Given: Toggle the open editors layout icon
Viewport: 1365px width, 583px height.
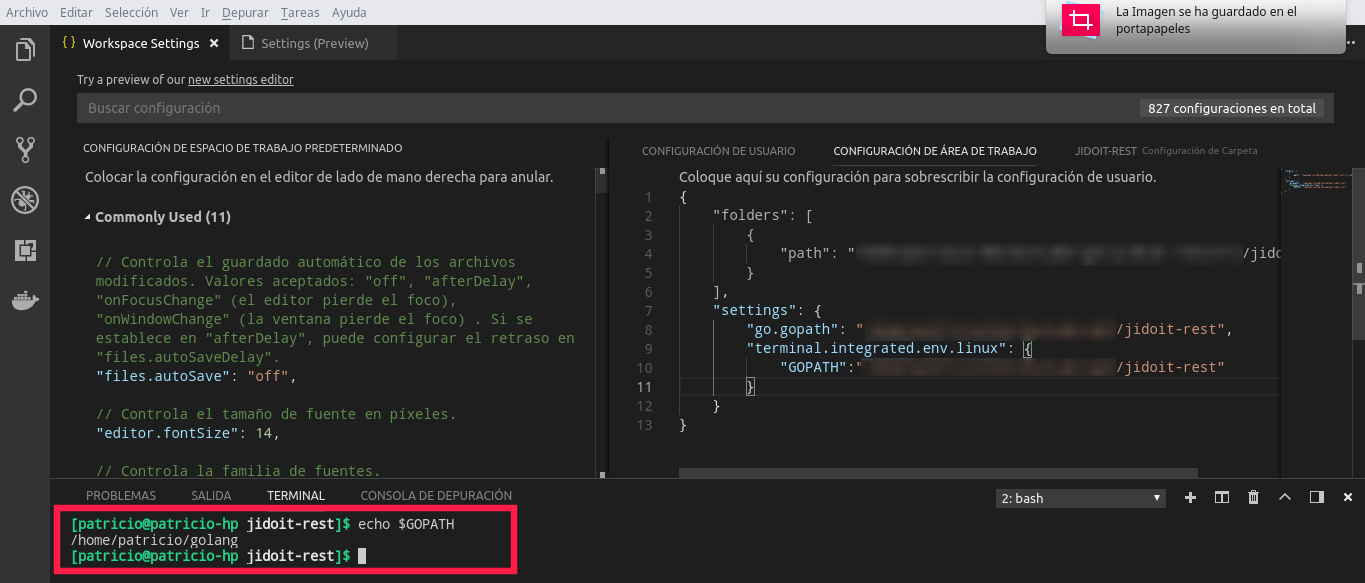Looking at the screenshot, I should click(1315, 496).
